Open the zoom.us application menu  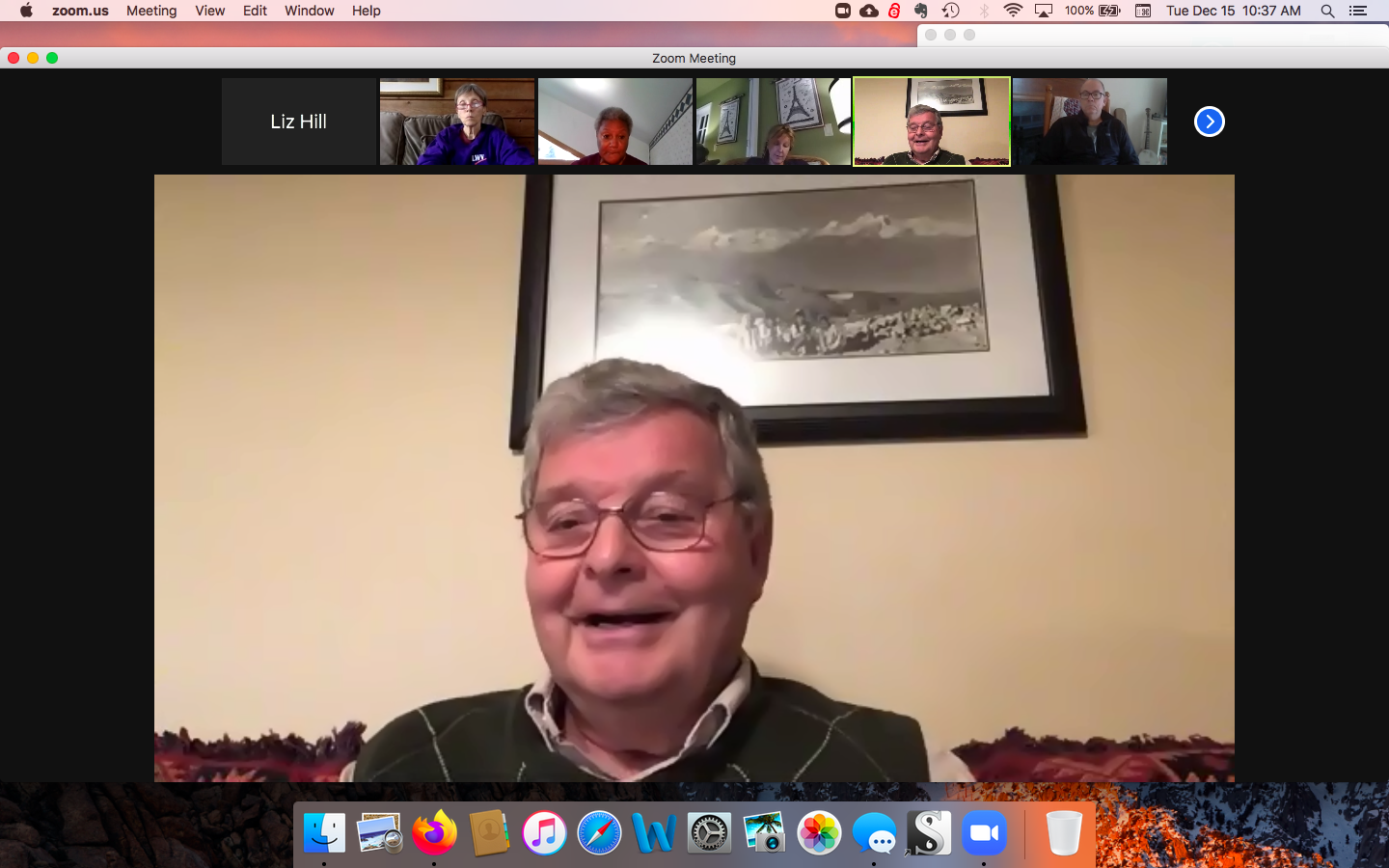80,11
